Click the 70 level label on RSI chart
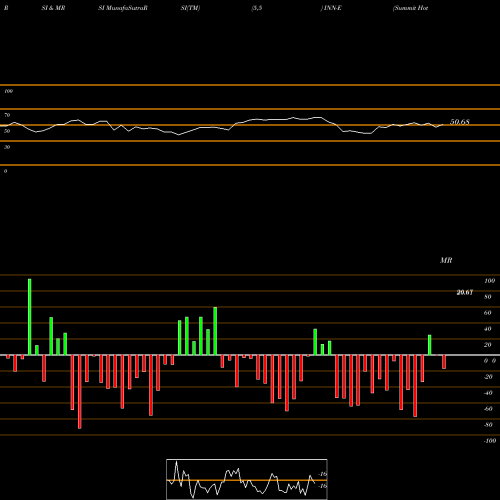The image size is (500, 500). click(x=7, y=115)
